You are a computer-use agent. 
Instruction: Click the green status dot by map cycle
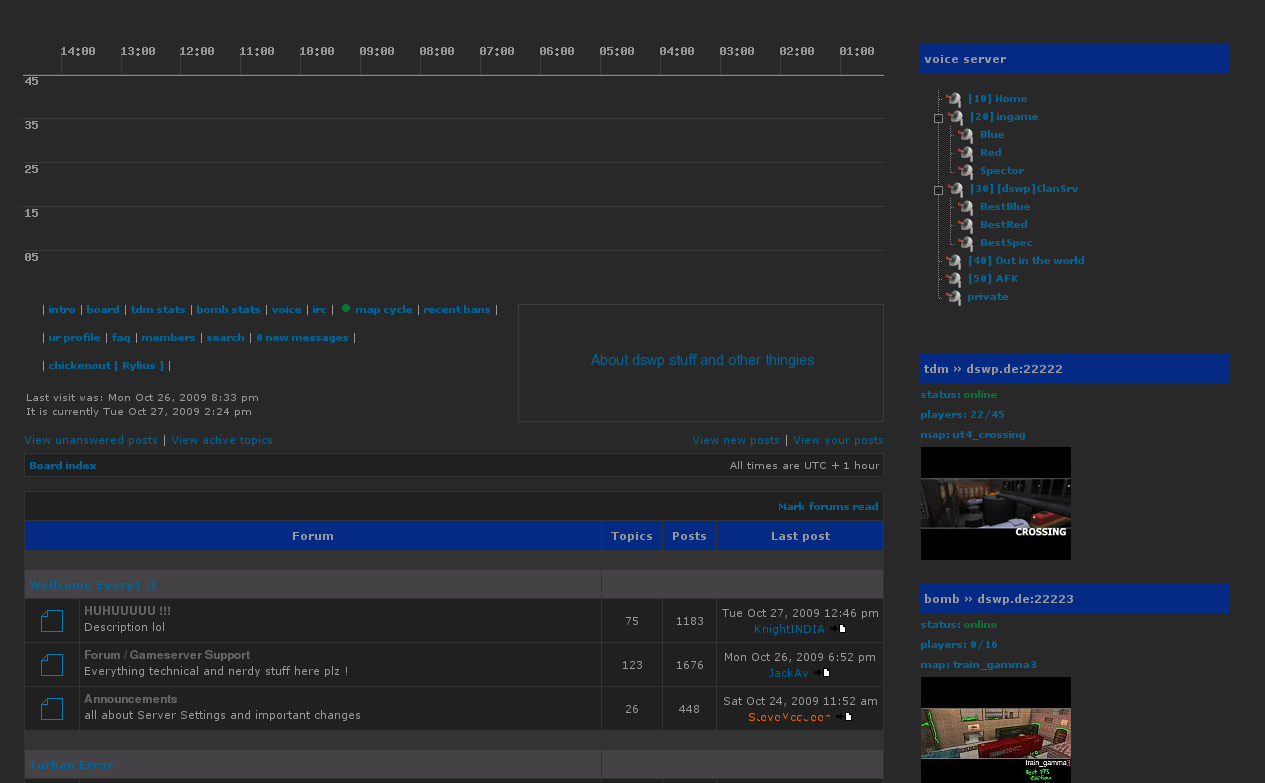tap(346, 309)
